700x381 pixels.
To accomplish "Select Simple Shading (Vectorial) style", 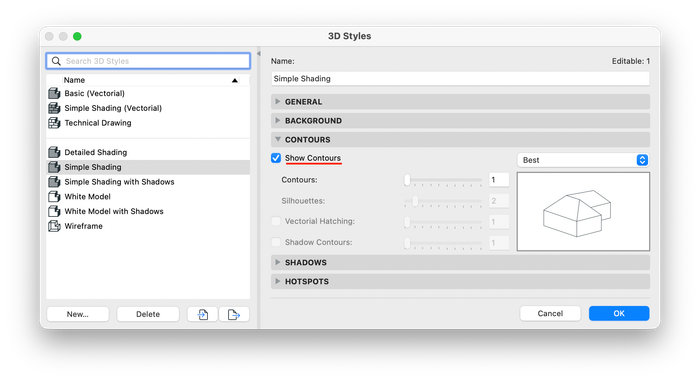I will 148,108.
